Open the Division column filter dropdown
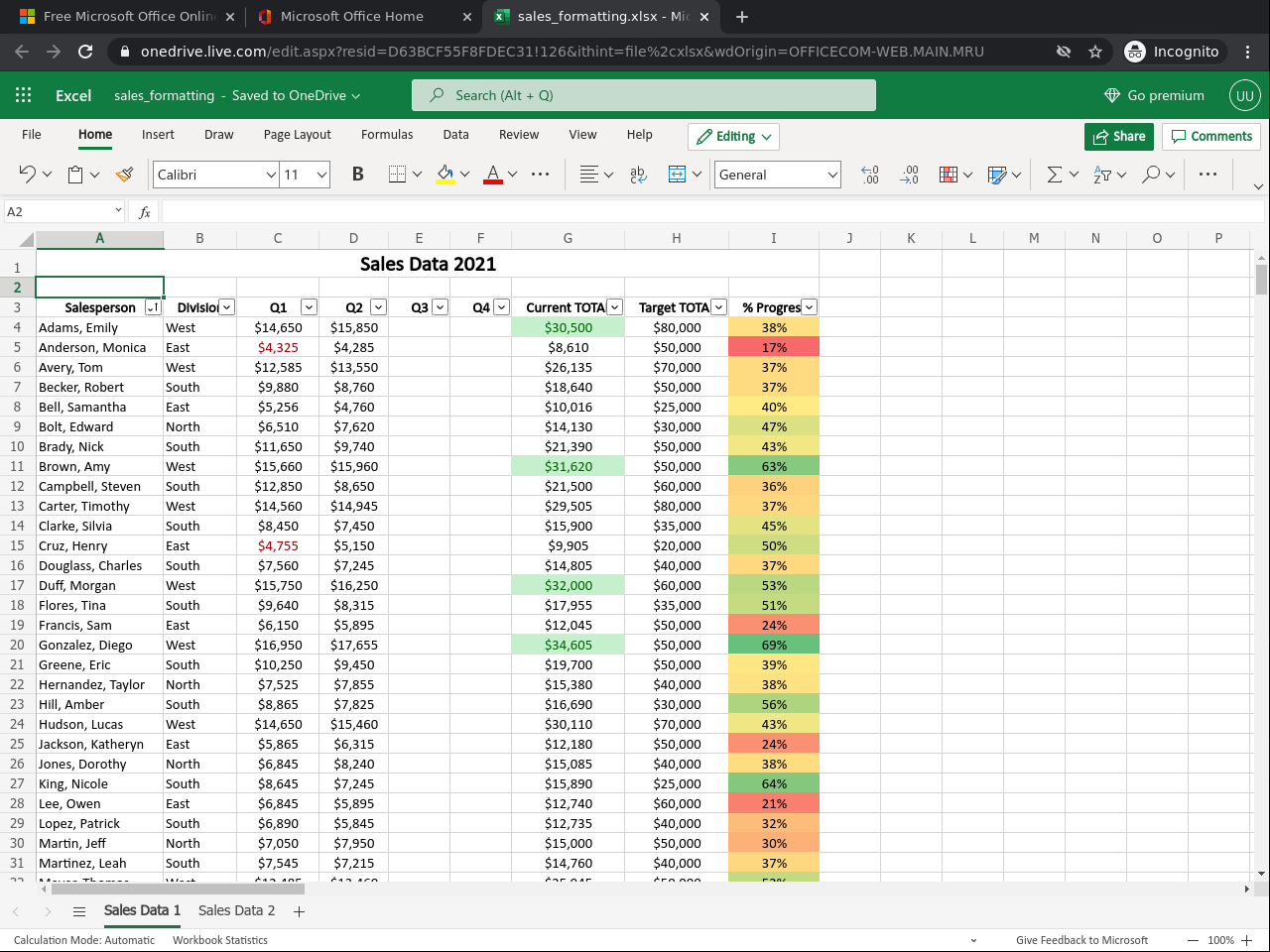Image resolution: width=1270 pixels, height=952 pixels. point(227,307)
